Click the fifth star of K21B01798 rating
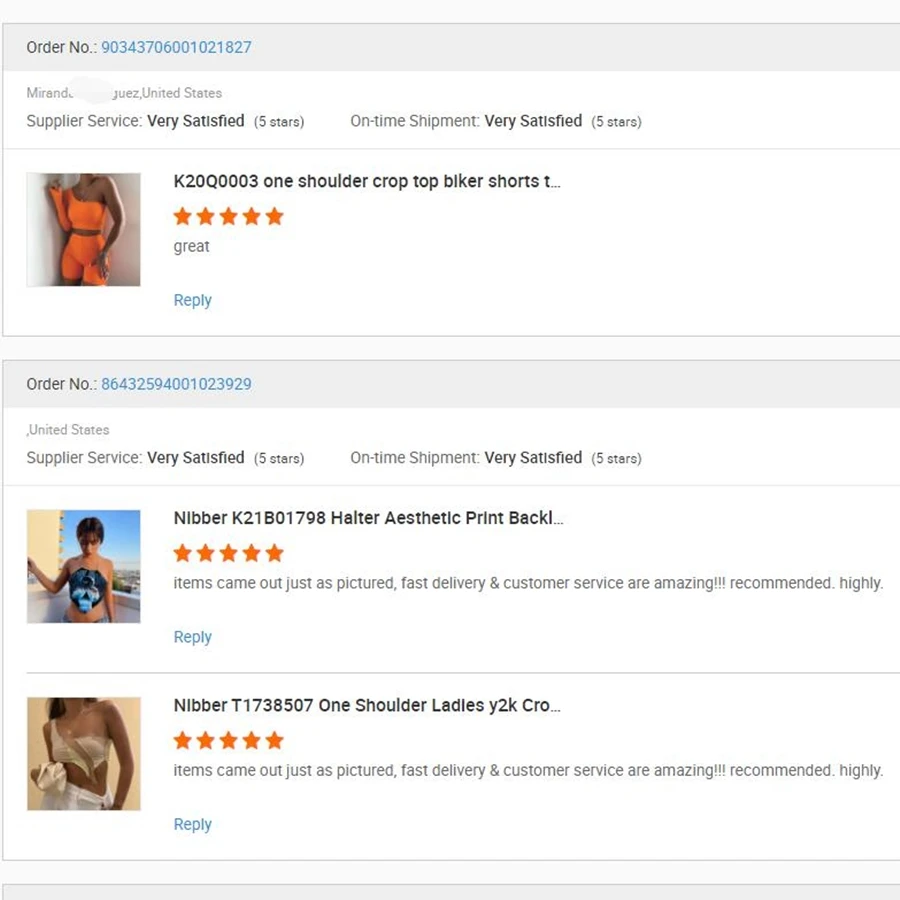 (275, 553)
